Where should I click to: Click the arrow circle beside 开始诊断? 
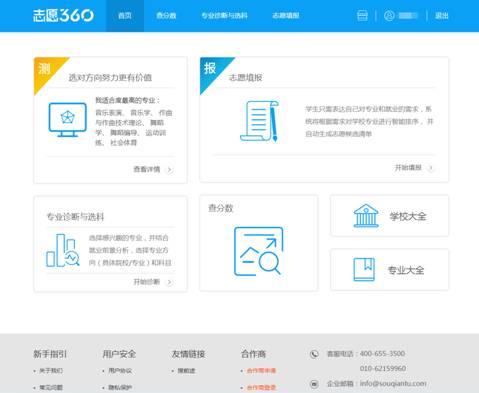[169, 282]
